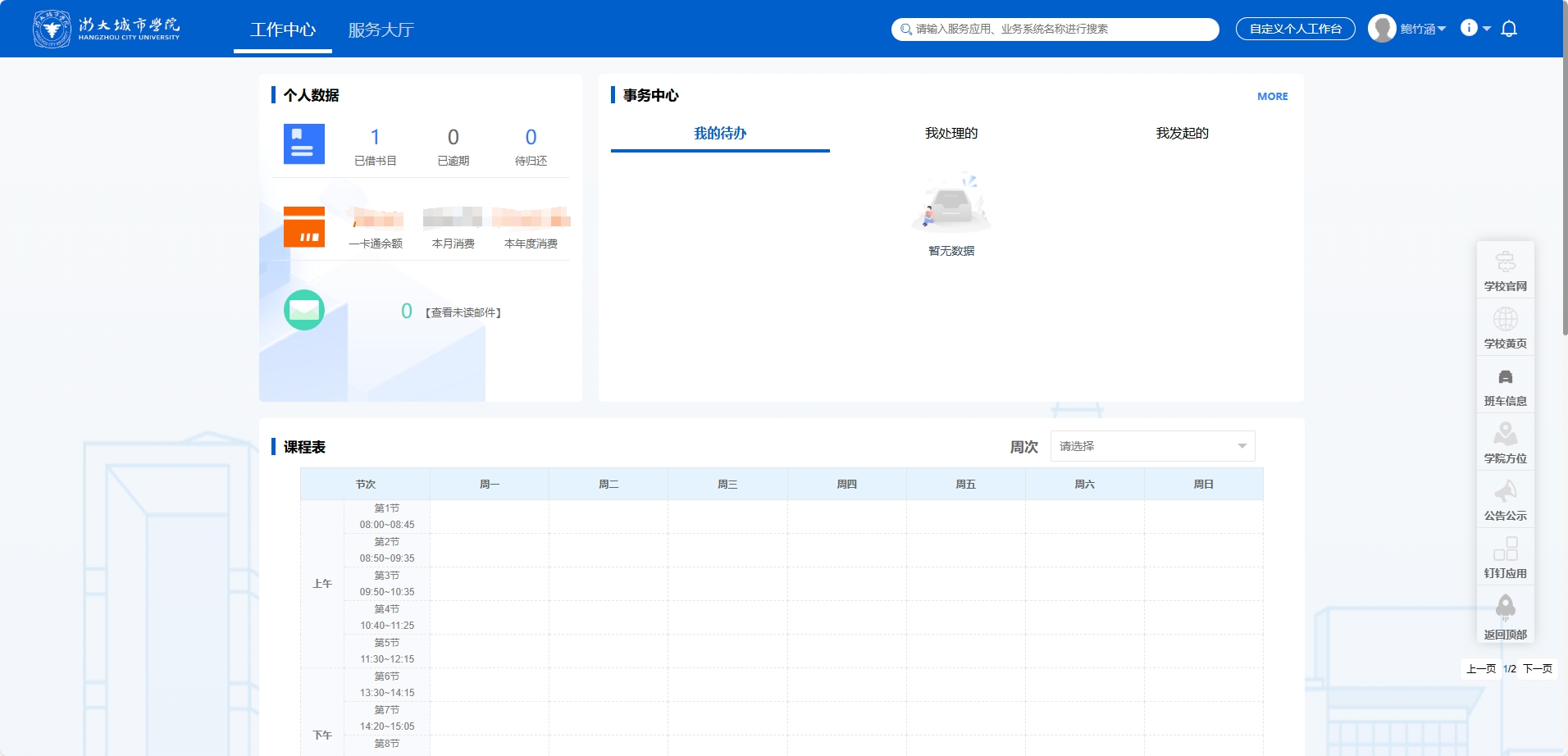
Task: Click the 第6节 13:30~14:15 row label
Action: [387, 685]
